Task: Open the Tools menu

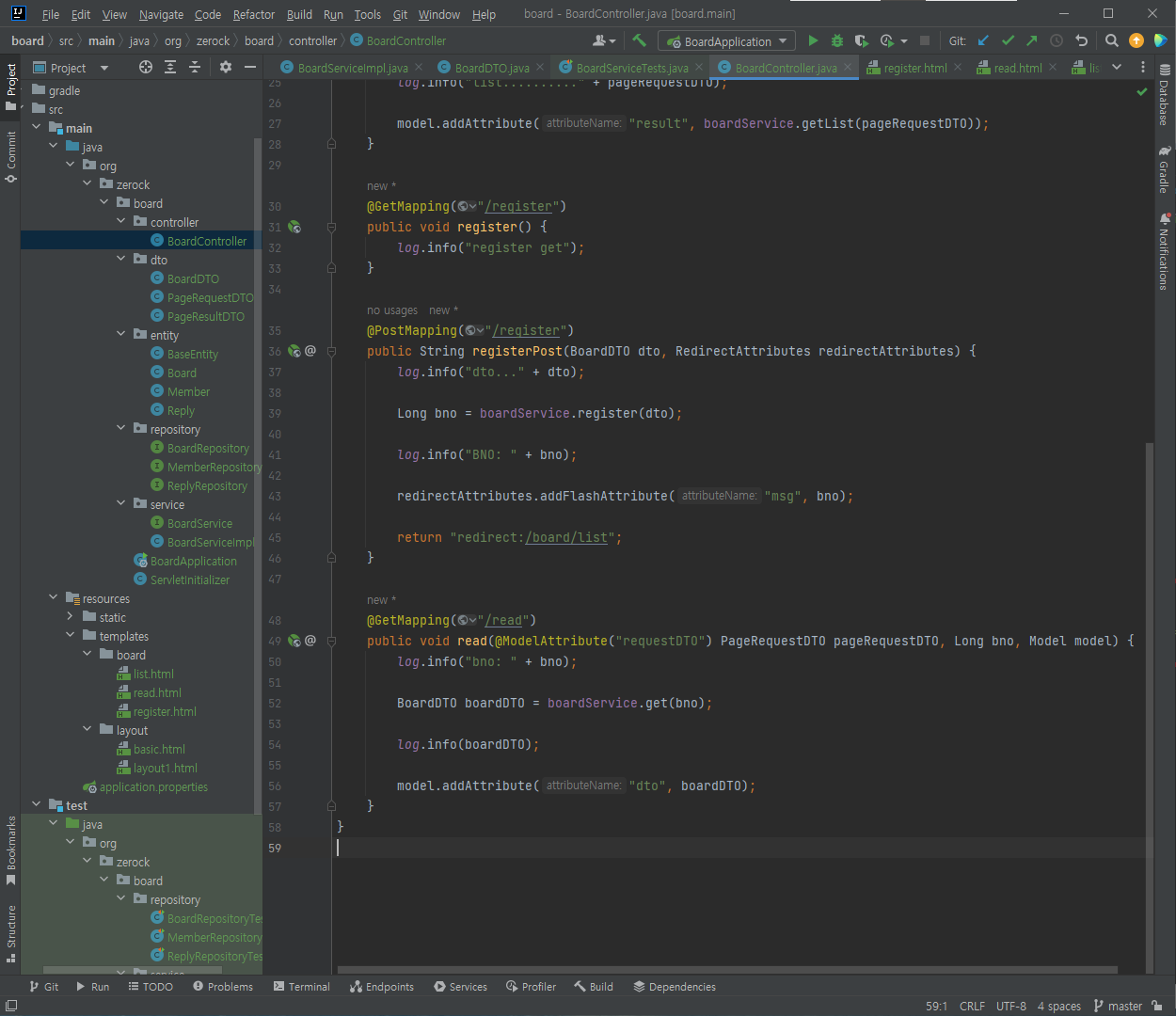Action: (x=367, y=14)
